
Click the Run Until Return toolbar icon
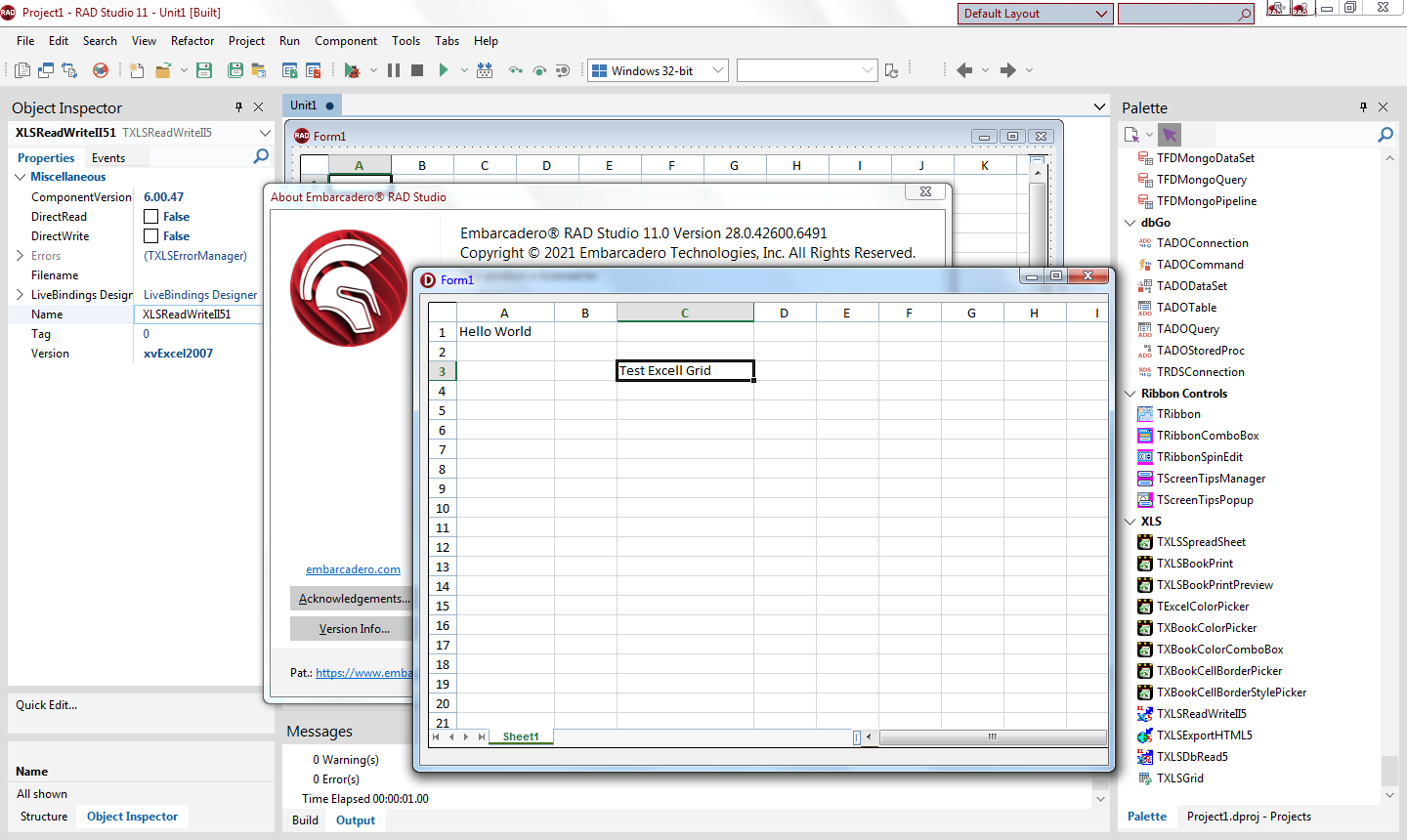tap(563, 70)
